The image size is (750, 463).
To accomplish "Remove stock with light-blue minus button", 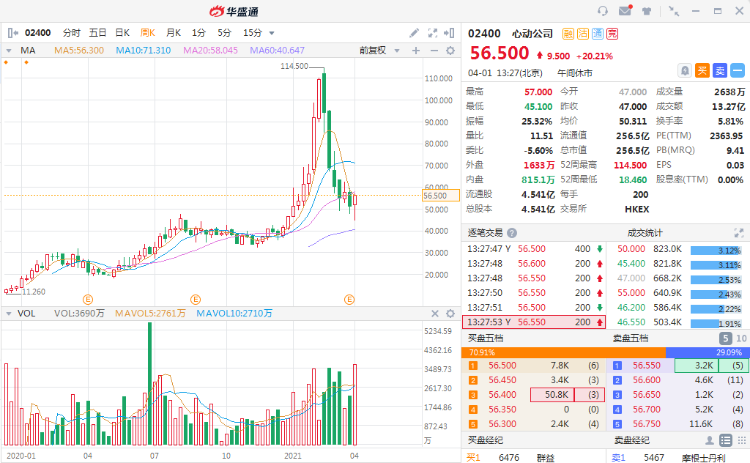I will pos(738,71).
